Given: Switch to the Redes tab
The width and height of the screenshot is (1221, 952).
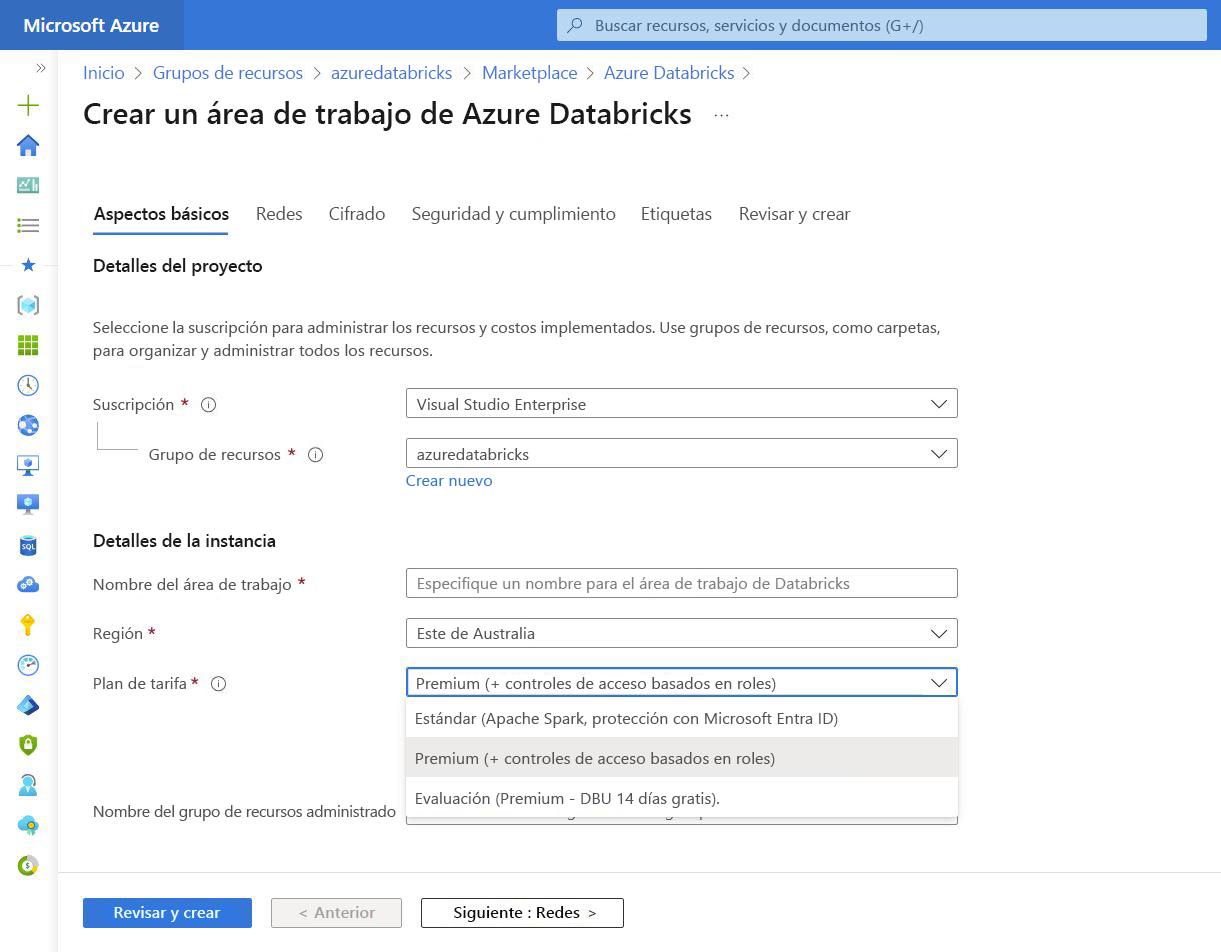Looking at the screenshot, I should 279,213.
